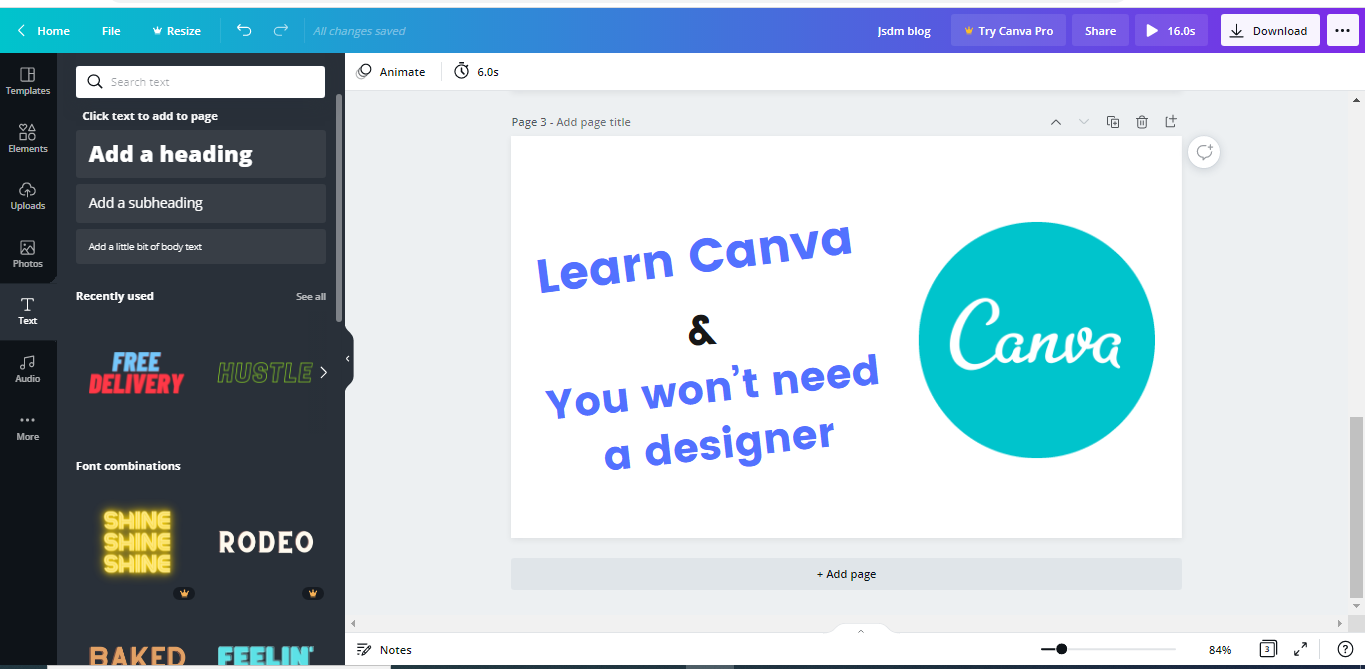Select the Text tab in sidebar

click(28, 311)
